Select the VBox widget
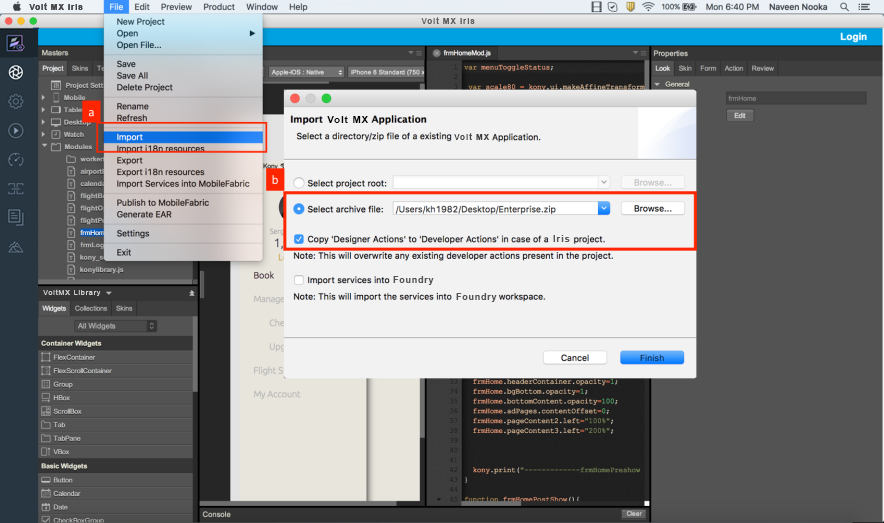 tap(55, 452)
